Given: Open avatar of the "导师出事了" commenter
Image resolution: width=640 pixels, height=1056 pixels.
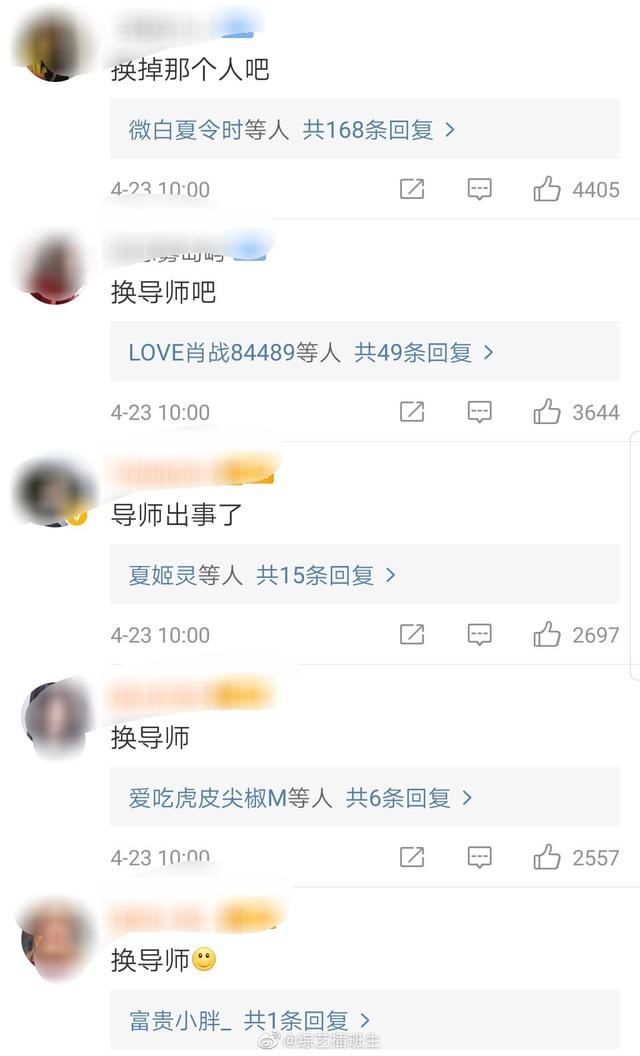Looking at the screenshot, I should tap(53, 494).
